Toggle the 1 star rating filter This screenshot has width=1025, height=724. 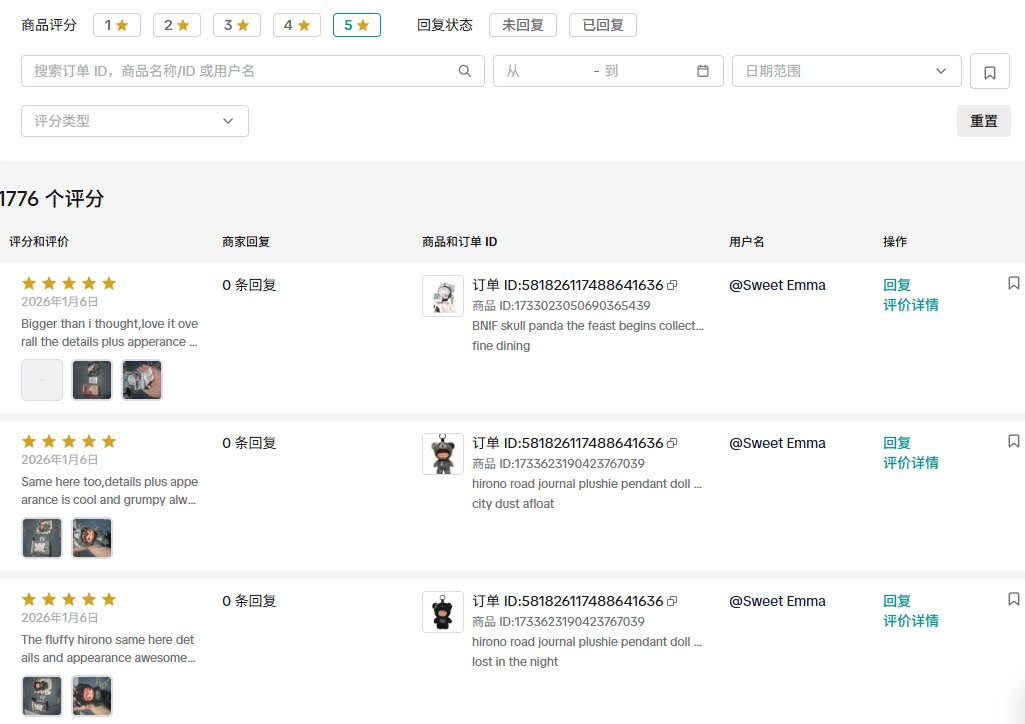tap(116, 25)
